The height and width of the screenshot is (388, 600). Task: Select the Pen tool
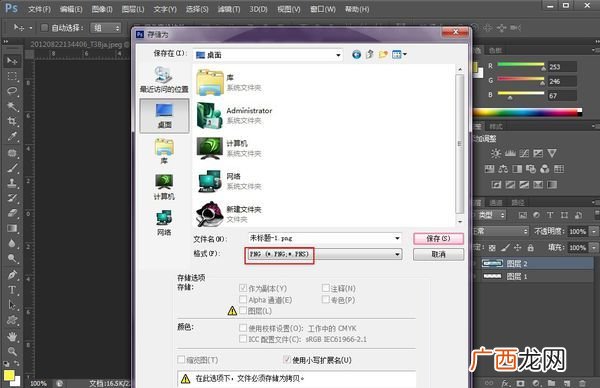pyautogui.click(x=12, y=274)
